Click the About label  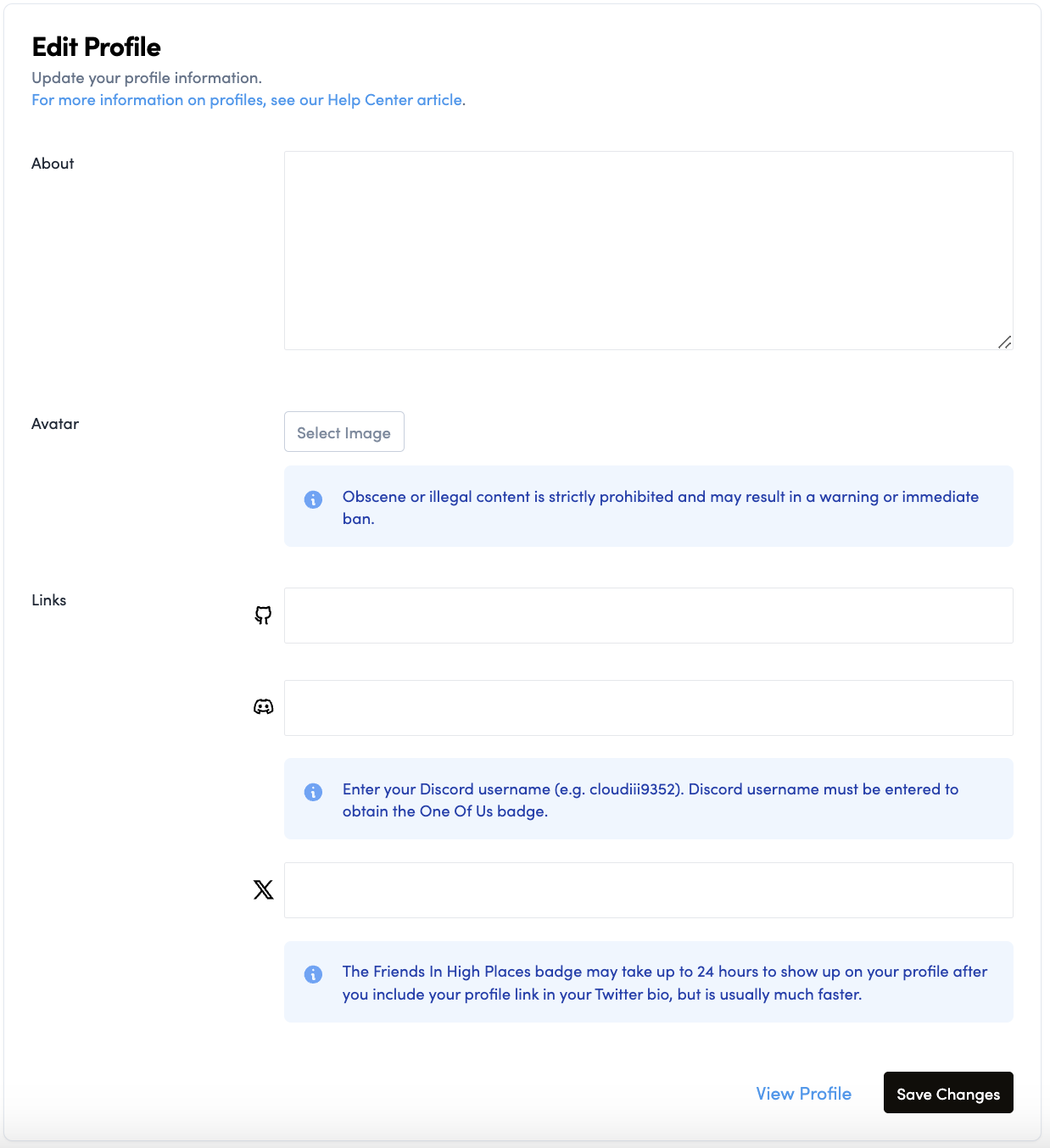(53, 164)
